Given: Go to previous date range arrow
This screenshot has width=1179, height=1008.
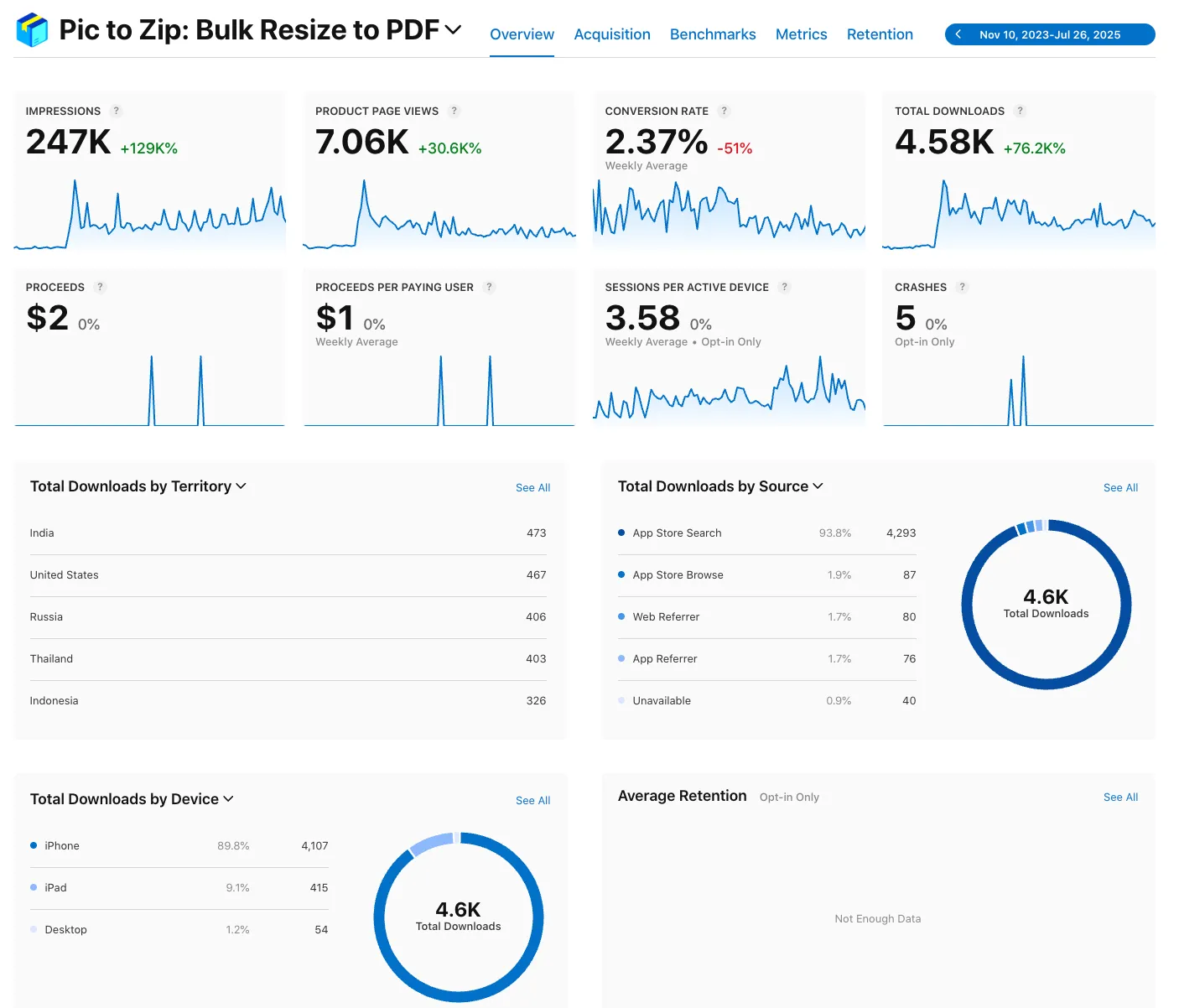Looking at the screenshot, I should (958, 34).
